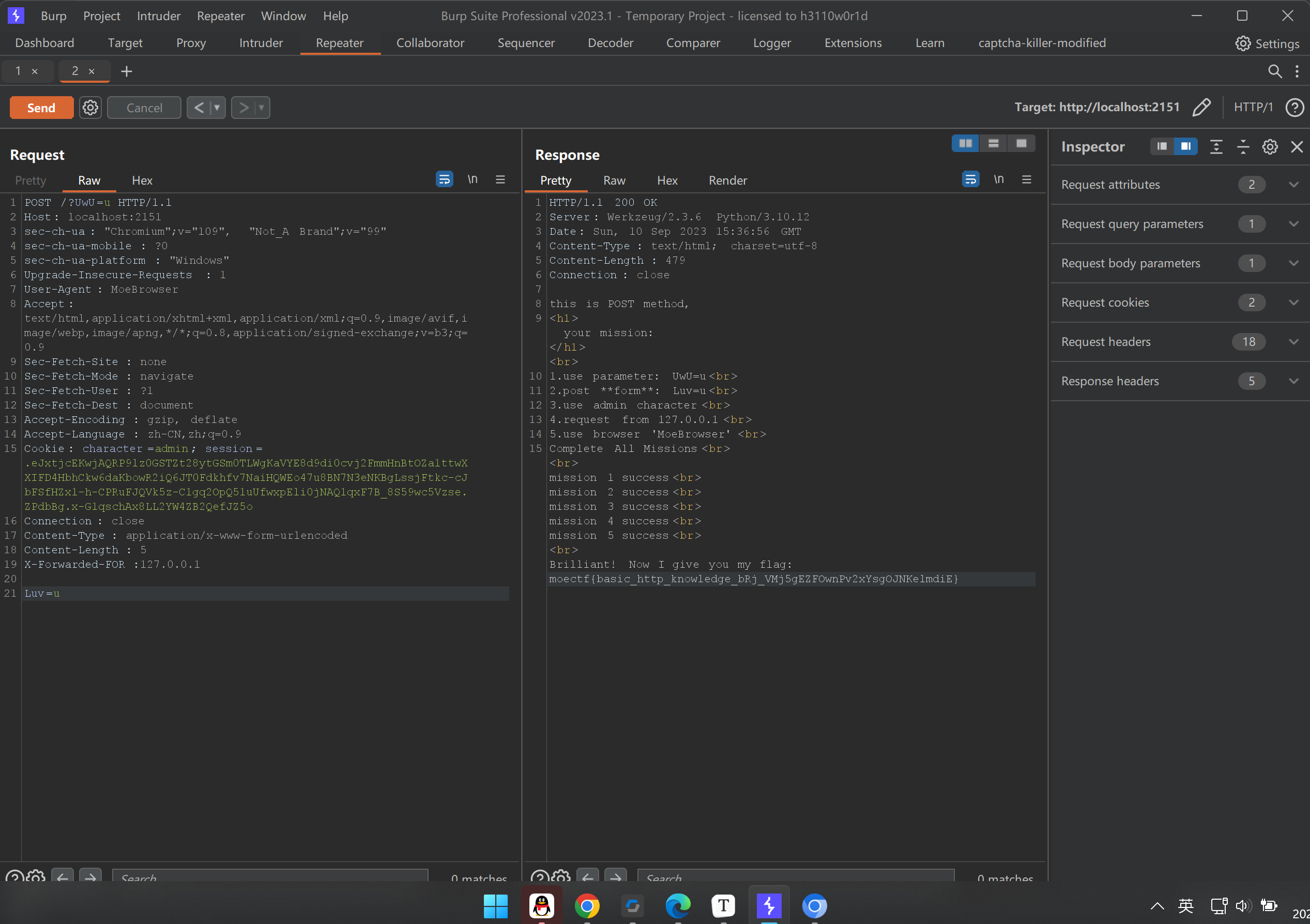Viewport: 1310px width, 924px height.
Task: Open the Decoder tab
Action: [x=610, y=43]
